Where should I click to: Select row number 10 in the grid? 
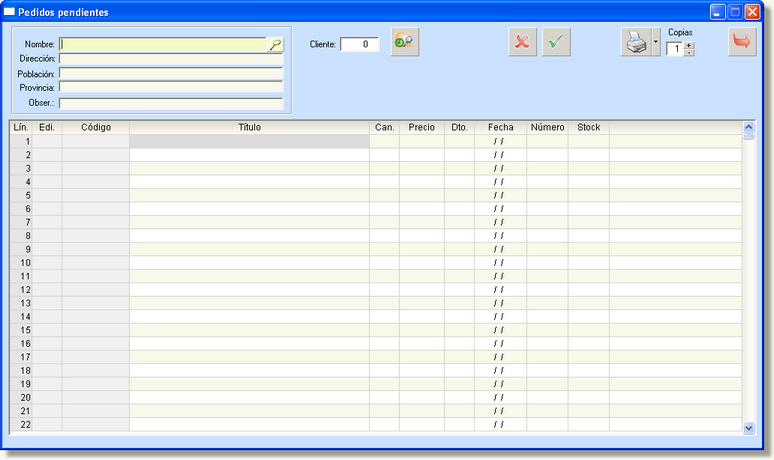tap(21, 263)
